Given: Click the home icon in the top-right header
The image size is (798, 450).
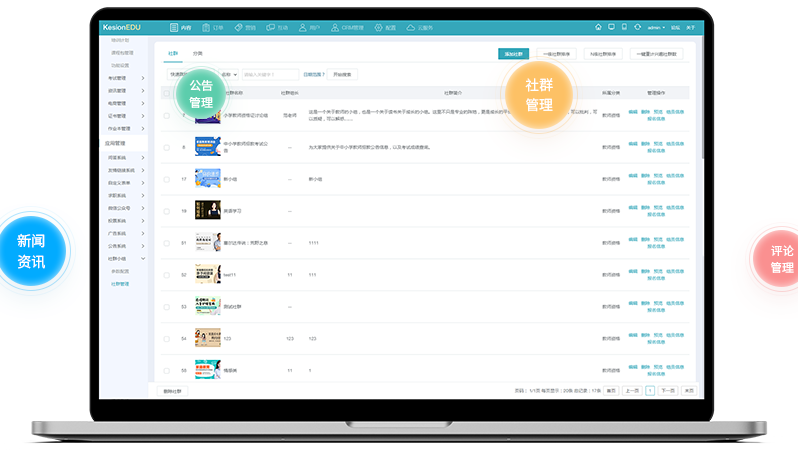Looking at the screenshot, I should coord(598,28).
